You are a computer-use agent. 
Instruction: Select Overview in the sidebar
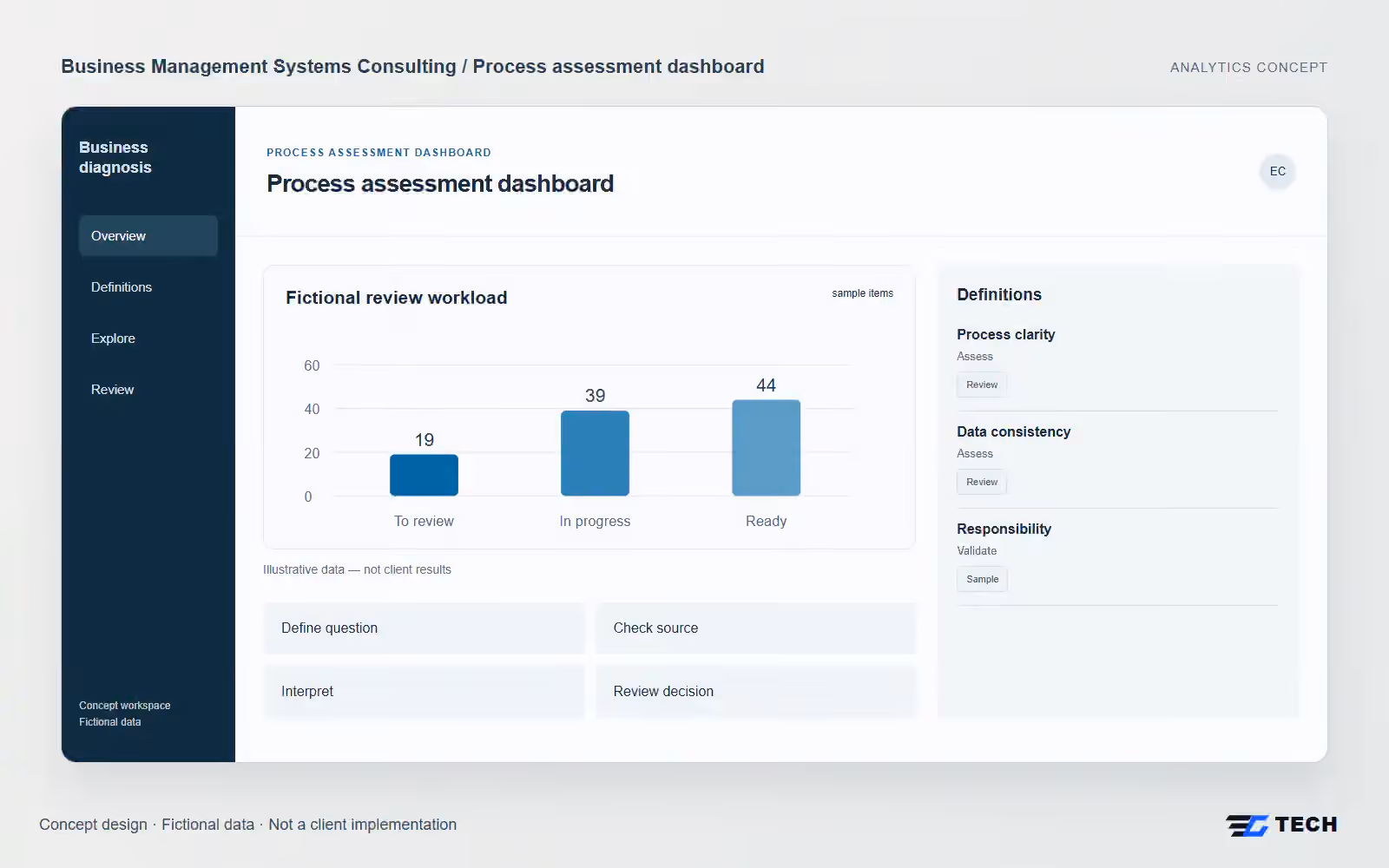(x=148, y=236)
